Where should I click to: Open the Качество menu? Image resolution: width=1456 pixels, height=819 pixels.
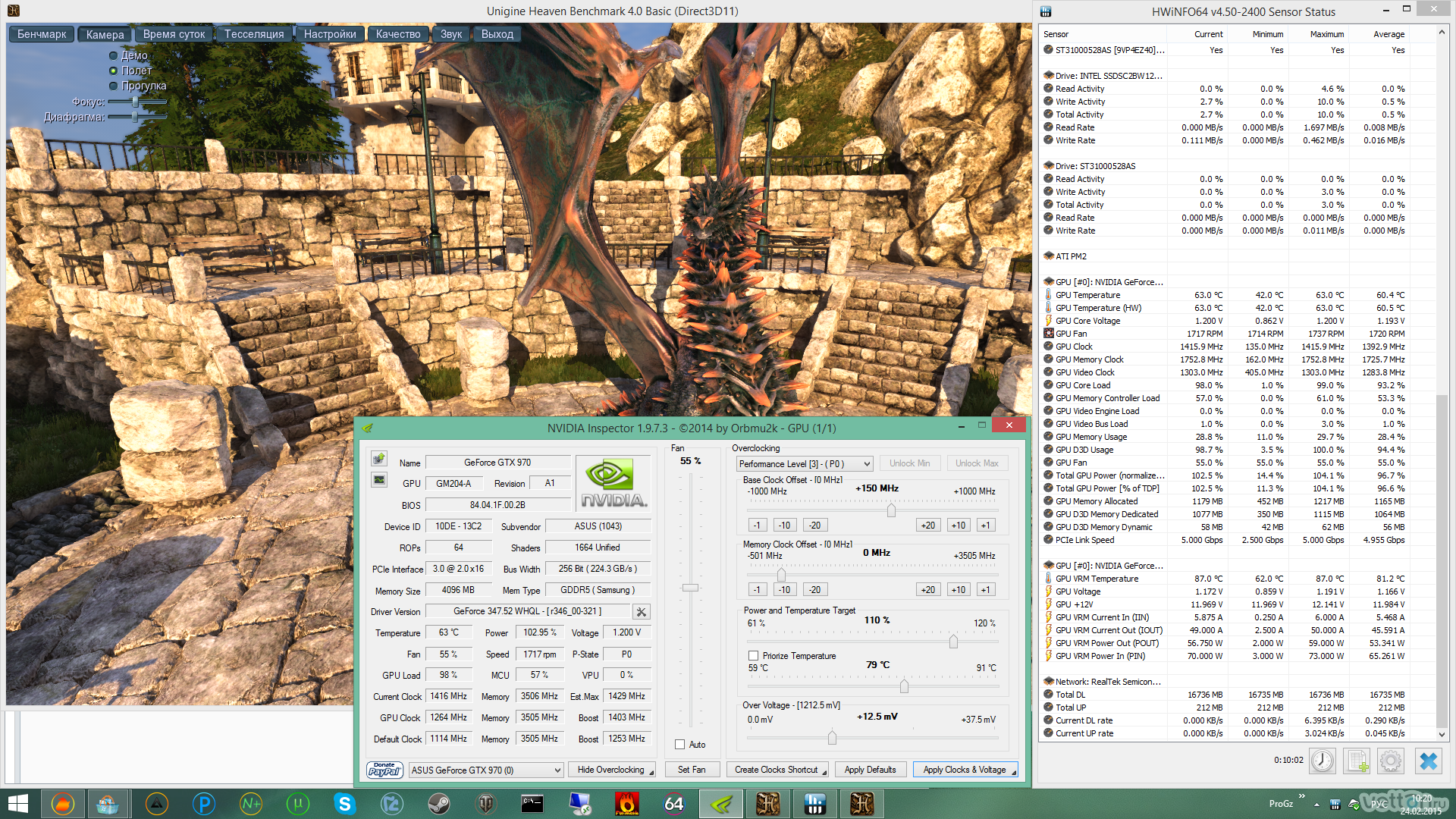tap(397, 34)
